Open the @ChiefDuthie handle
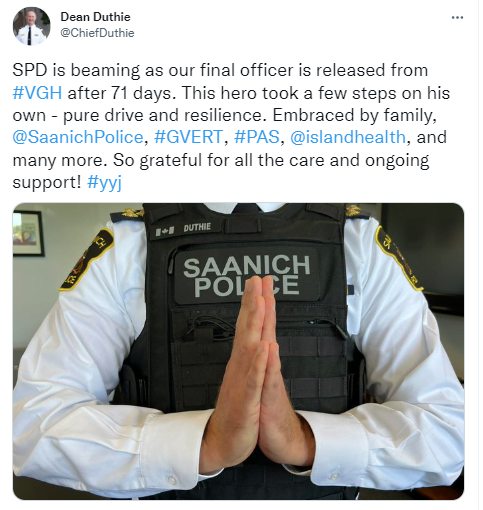This screenshot has width=483, height=510. point(97,33)
